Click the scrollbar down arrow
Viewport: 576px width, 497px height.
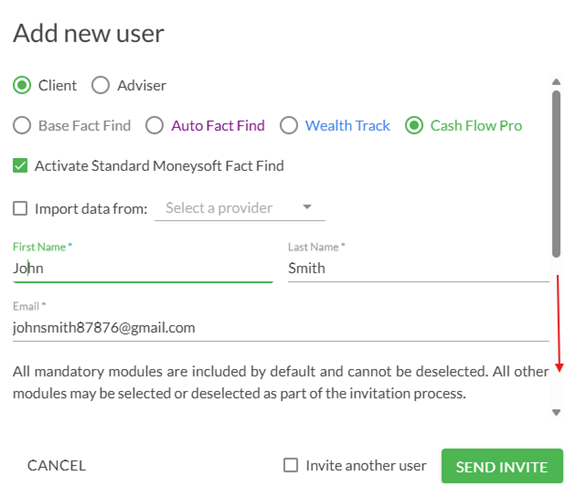(x=557, y=413)
